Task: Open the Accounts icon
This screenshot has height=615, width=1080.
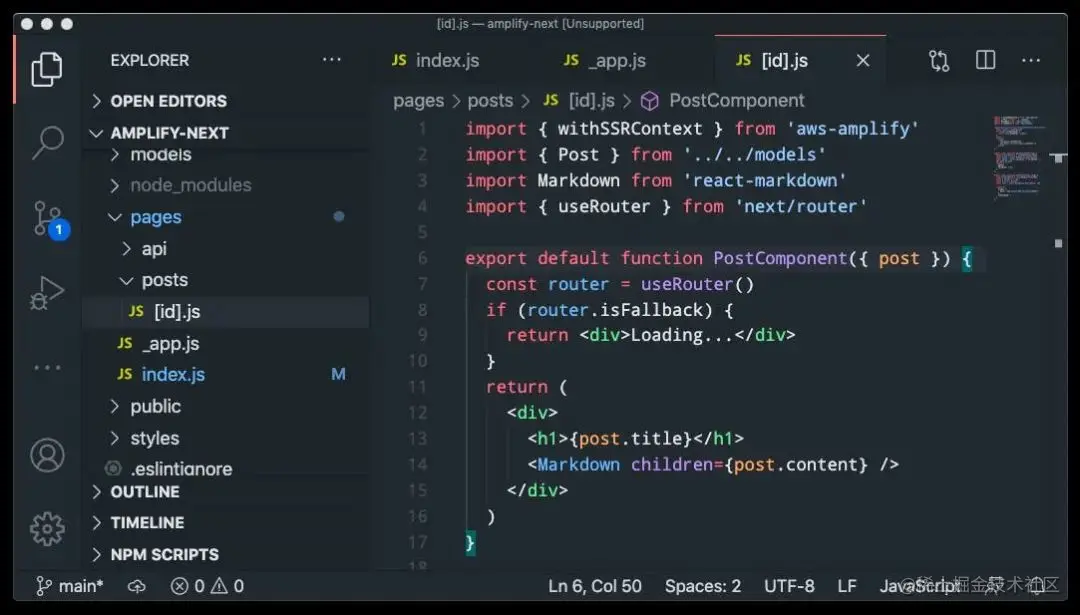Action: (x=48, y=455)
